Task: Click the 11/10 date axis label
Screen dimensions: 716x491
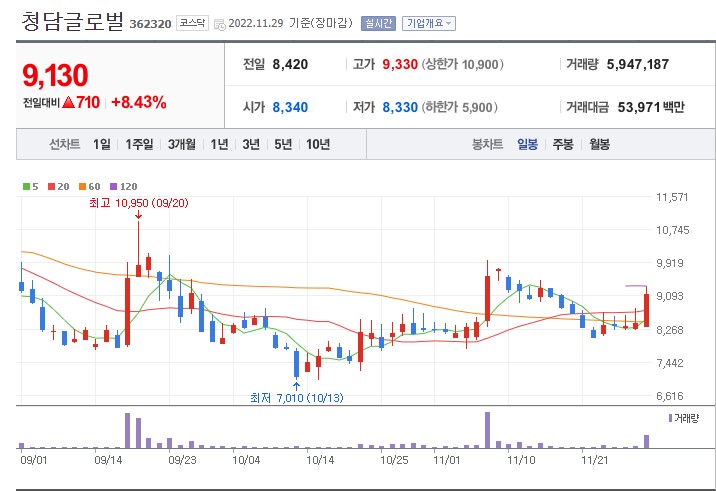Action: coord(521,460)
